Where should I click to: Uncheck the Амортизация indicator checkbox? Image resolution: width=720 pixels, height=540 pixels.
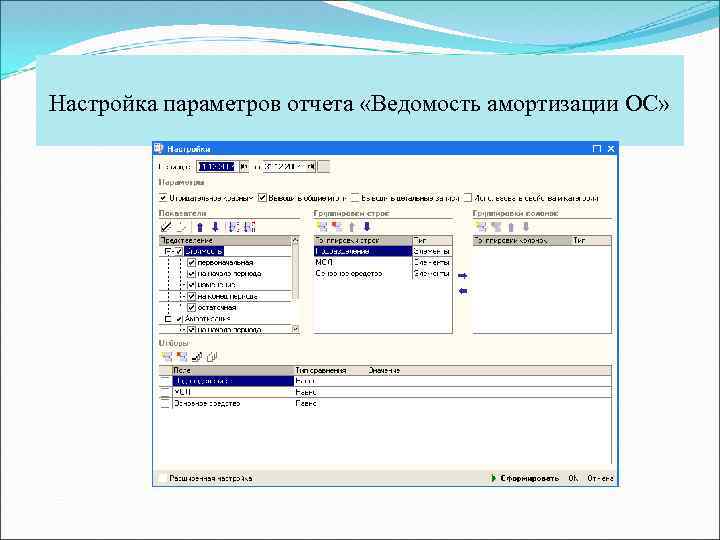[179, 319]
